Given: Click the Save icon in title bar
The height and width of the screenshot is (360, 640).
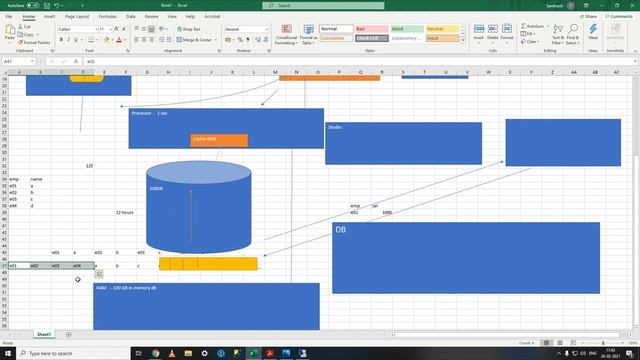Looking at the screenshot, I should pyautogui.click(x=47, y=6).
